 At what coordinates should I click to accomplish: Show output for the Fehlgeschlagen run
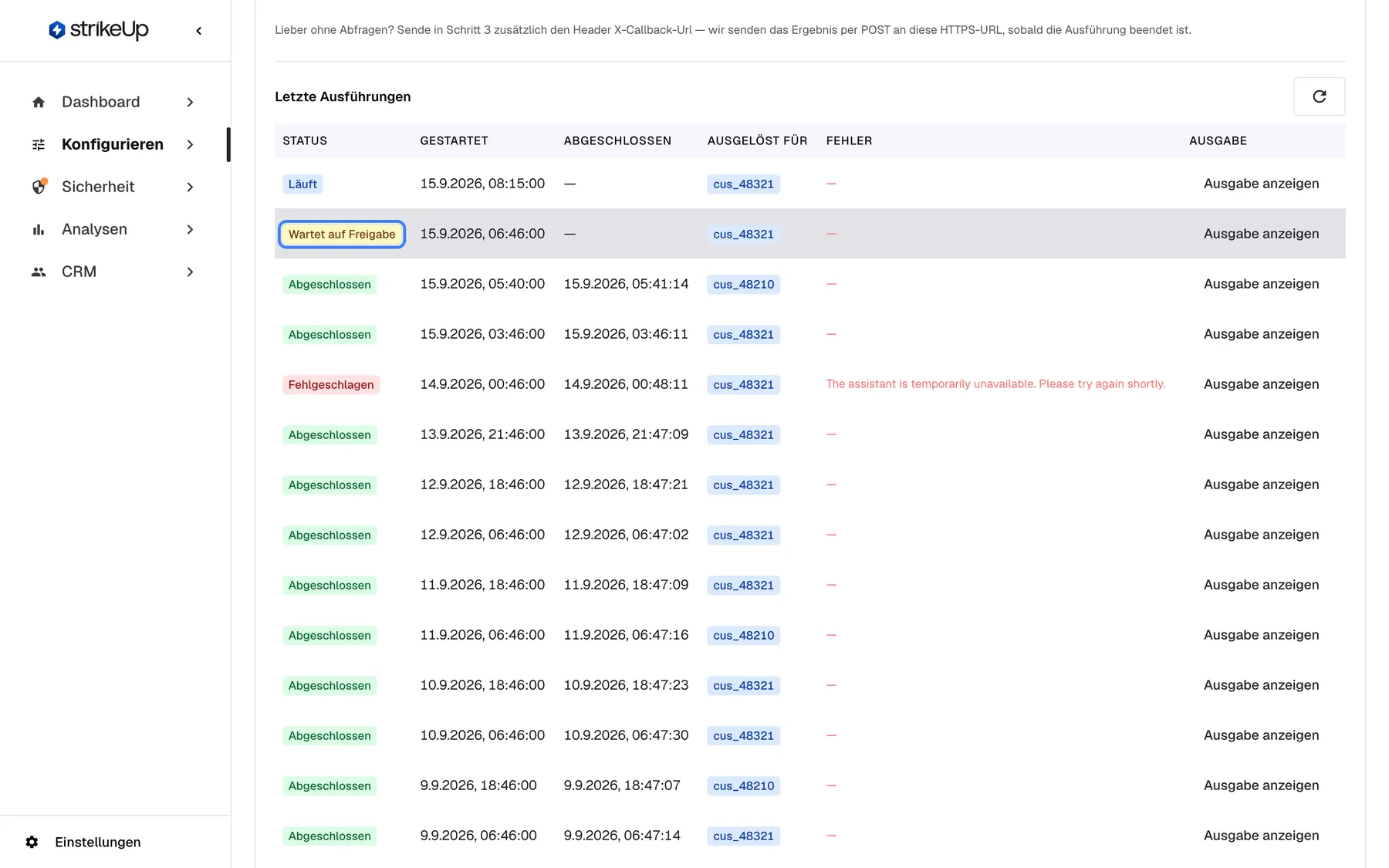[1261, 384]
